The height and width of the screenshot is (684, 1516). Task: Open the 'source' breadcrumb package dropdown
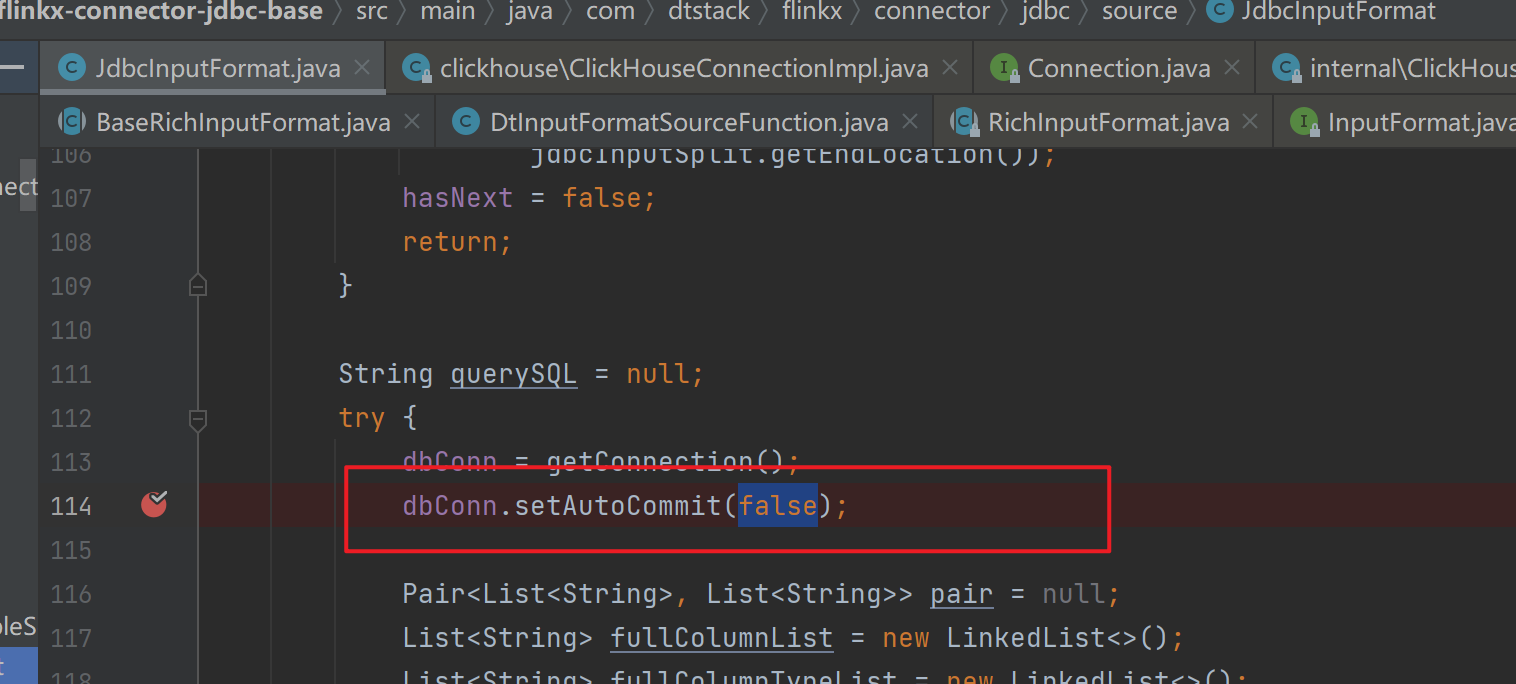pos(1139,12)
